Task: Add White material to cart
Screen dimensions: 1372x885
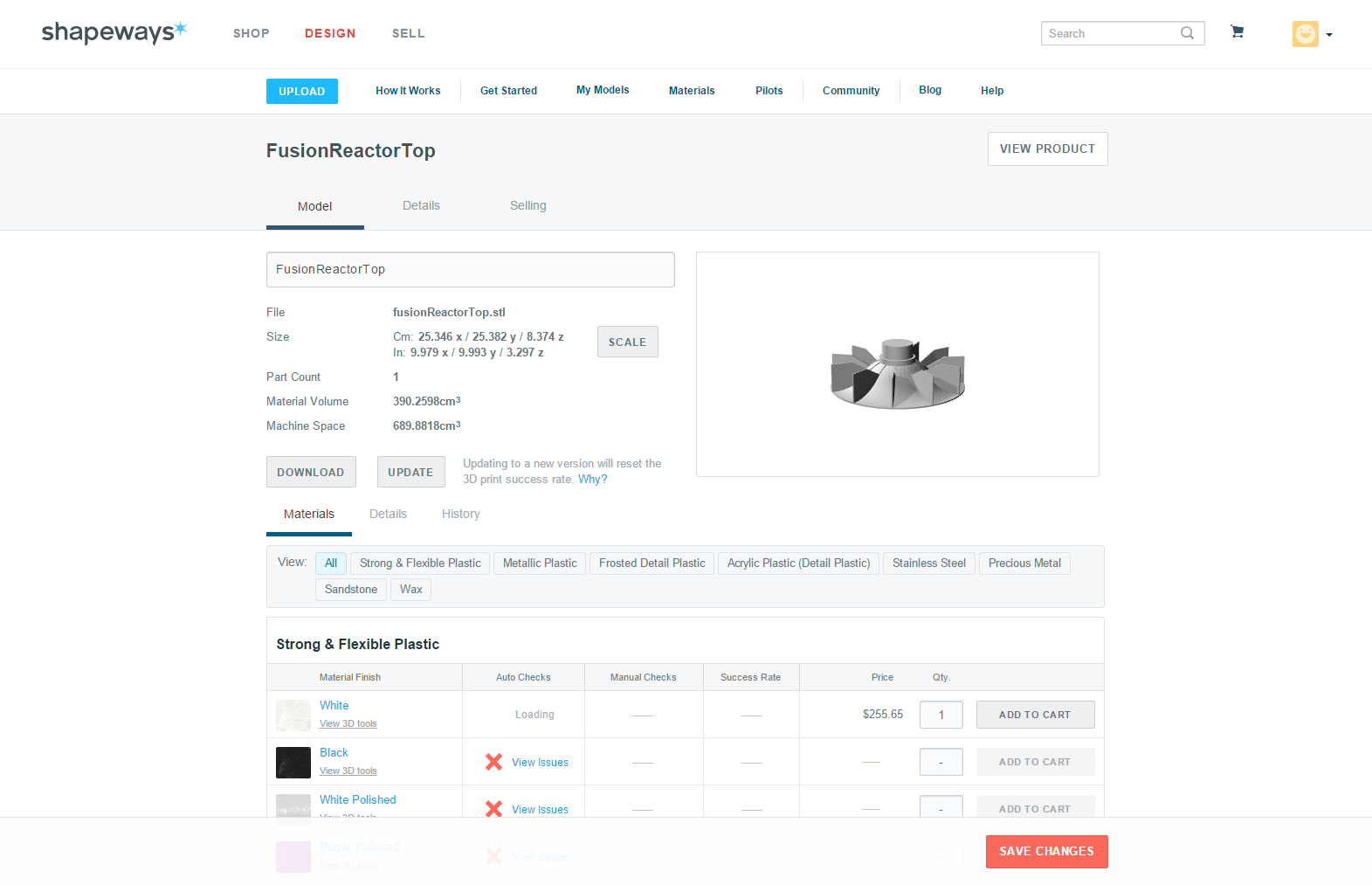Action: [x=1035, y=715]
